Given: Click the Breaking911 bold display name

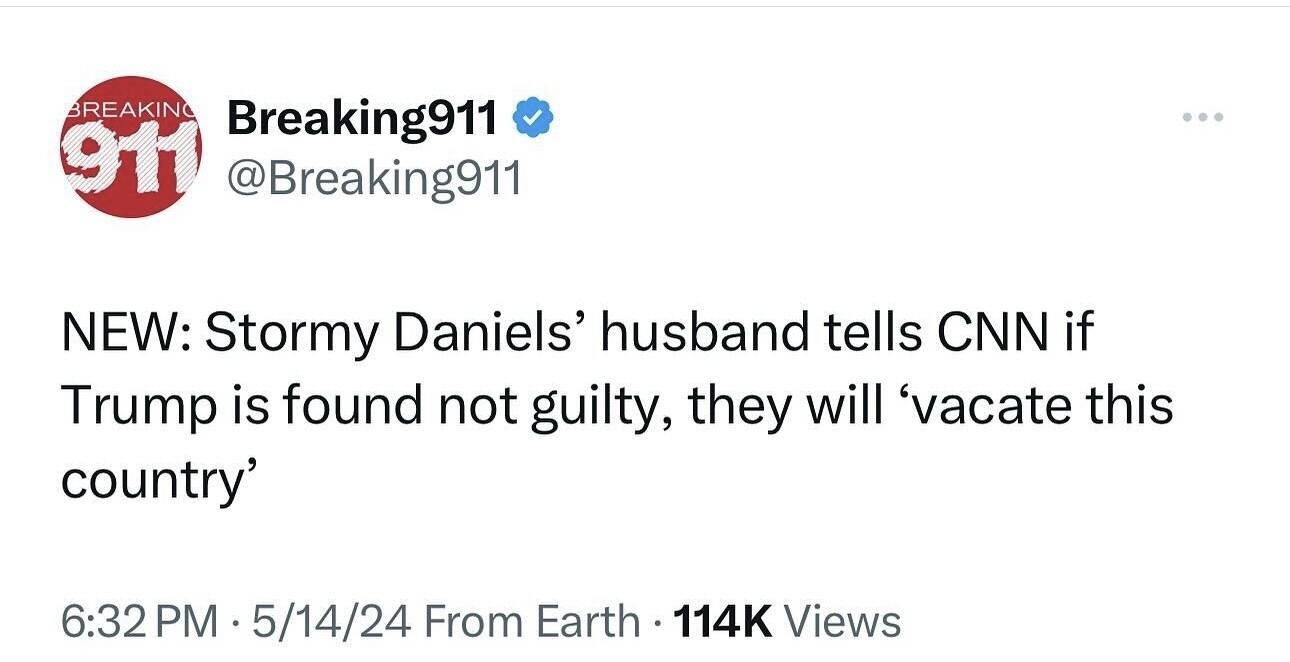Looking at the screenshot, I should [x=362, y=119].
